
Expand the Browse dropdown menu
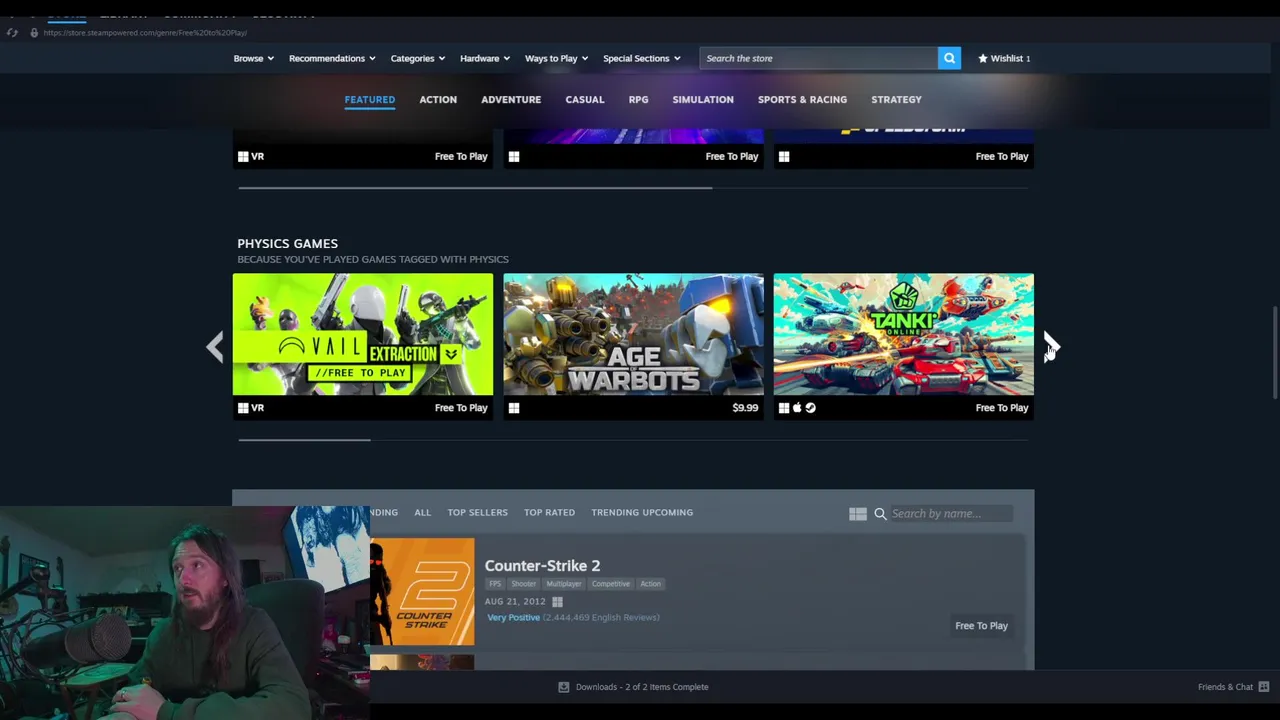253,58
